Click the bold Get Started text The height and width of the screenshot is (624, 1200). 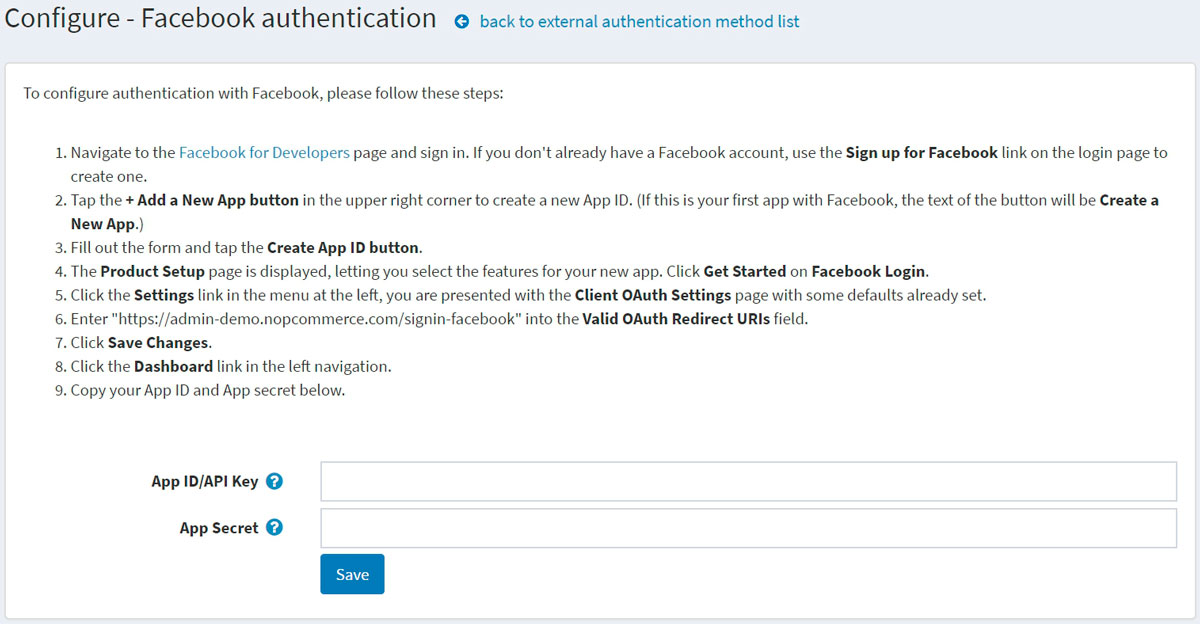[x=745, y=272]
